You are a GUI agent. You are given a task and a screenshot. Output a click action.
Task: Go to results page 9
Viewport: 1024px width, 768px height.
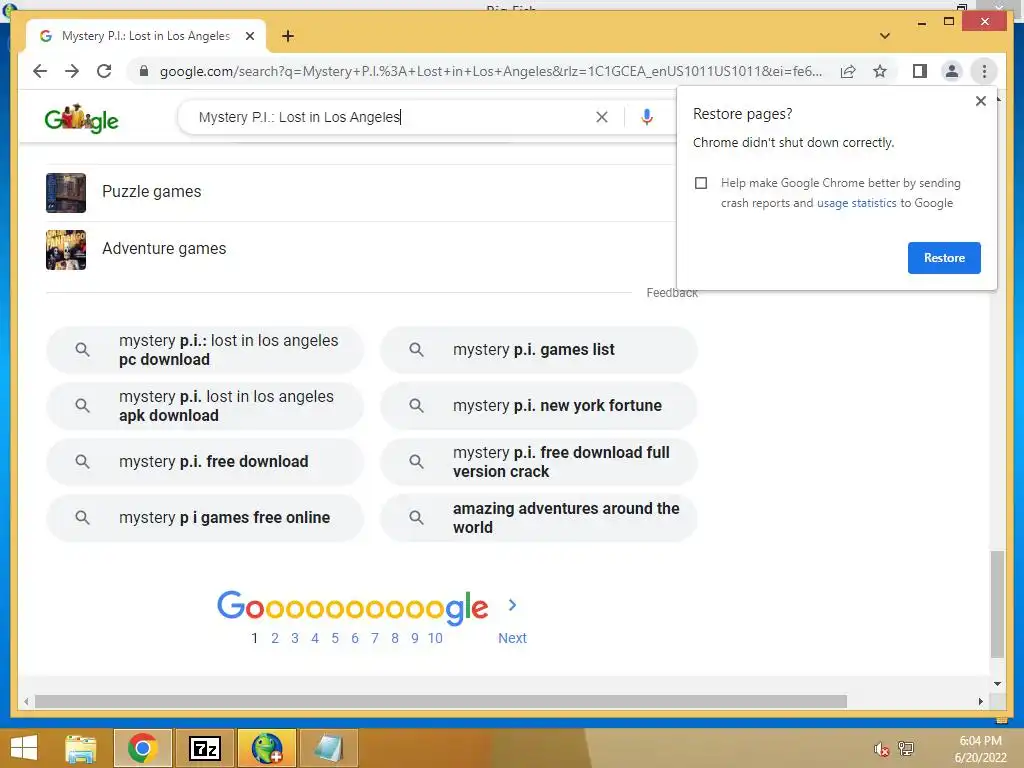tap(415, 638)
